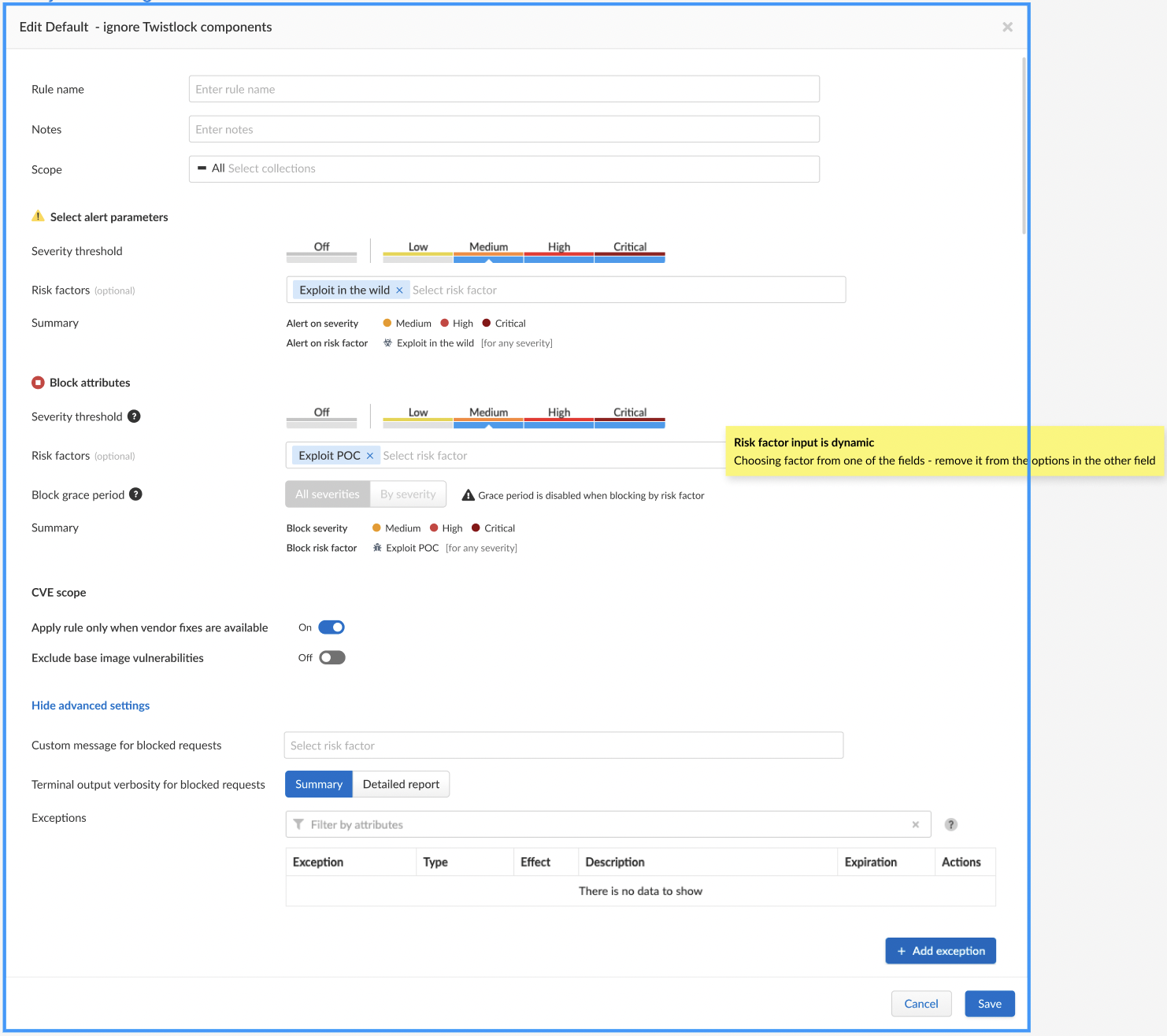
Task: Cancel the rule edits
Action: tap(921, 1004)
